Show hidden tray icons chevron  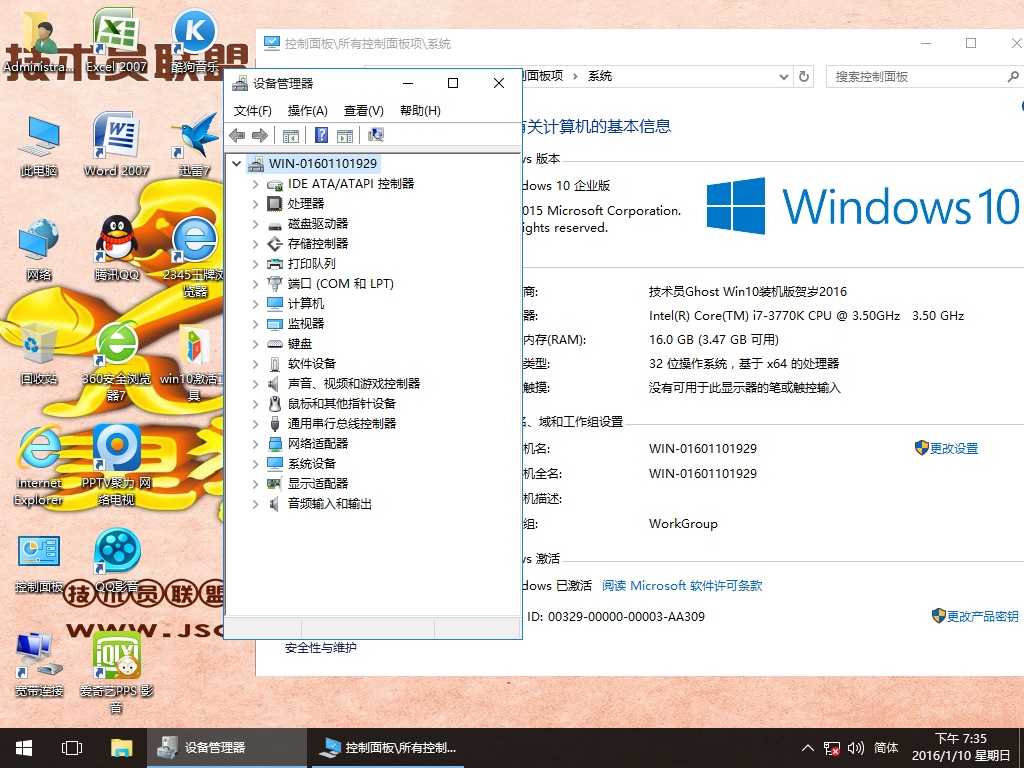tap(808, 748)
